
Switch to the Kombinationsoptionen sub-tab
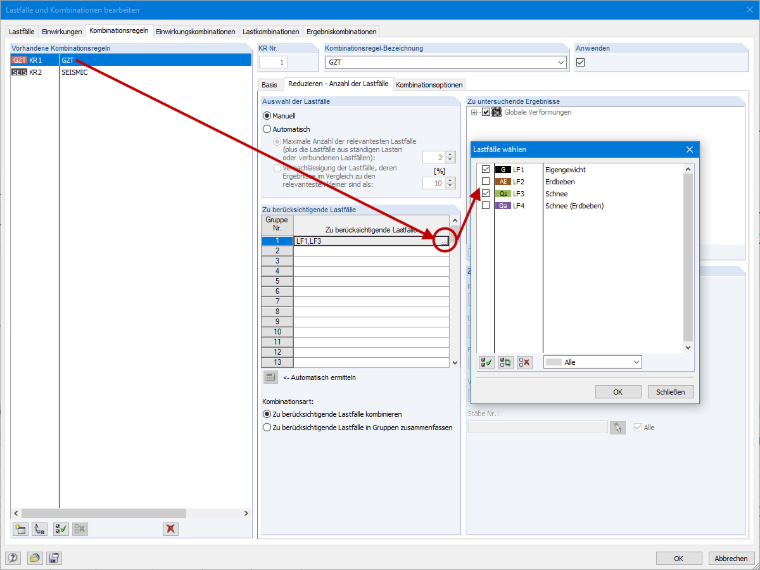click(429, 85)
